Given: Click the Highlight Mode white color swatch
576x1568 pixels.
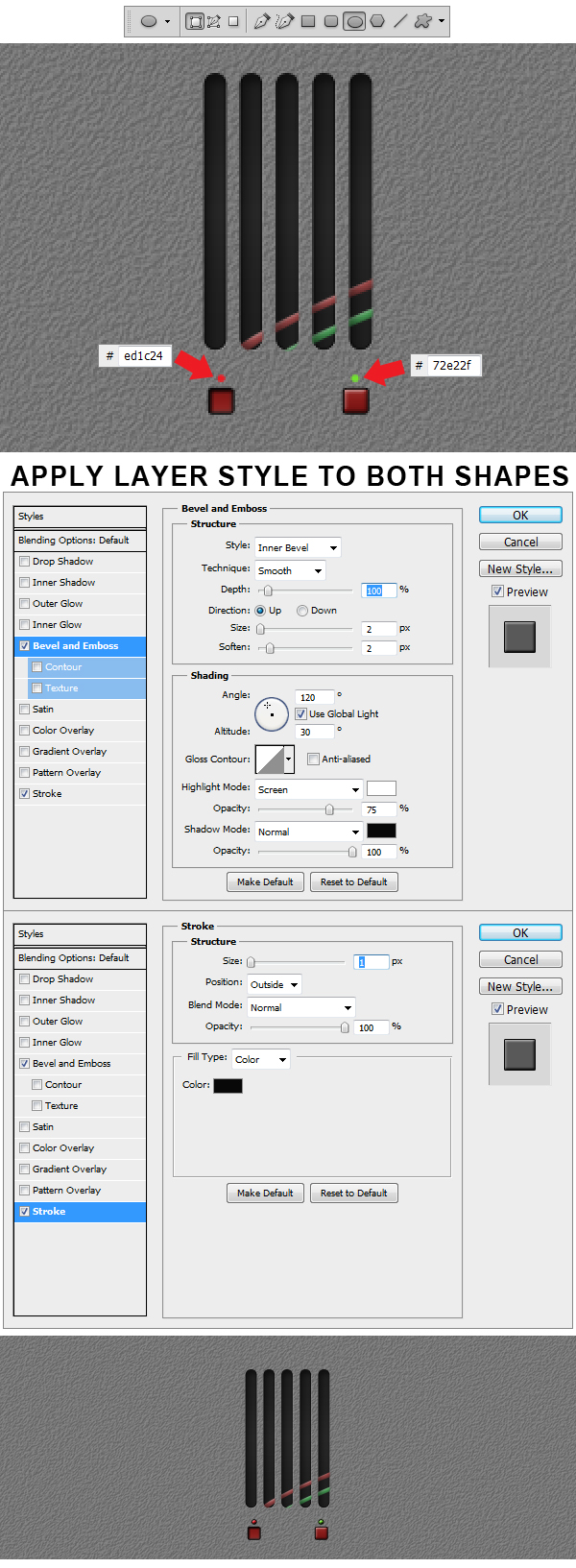Looking at the screenshot, I should [x=381, y=788].
